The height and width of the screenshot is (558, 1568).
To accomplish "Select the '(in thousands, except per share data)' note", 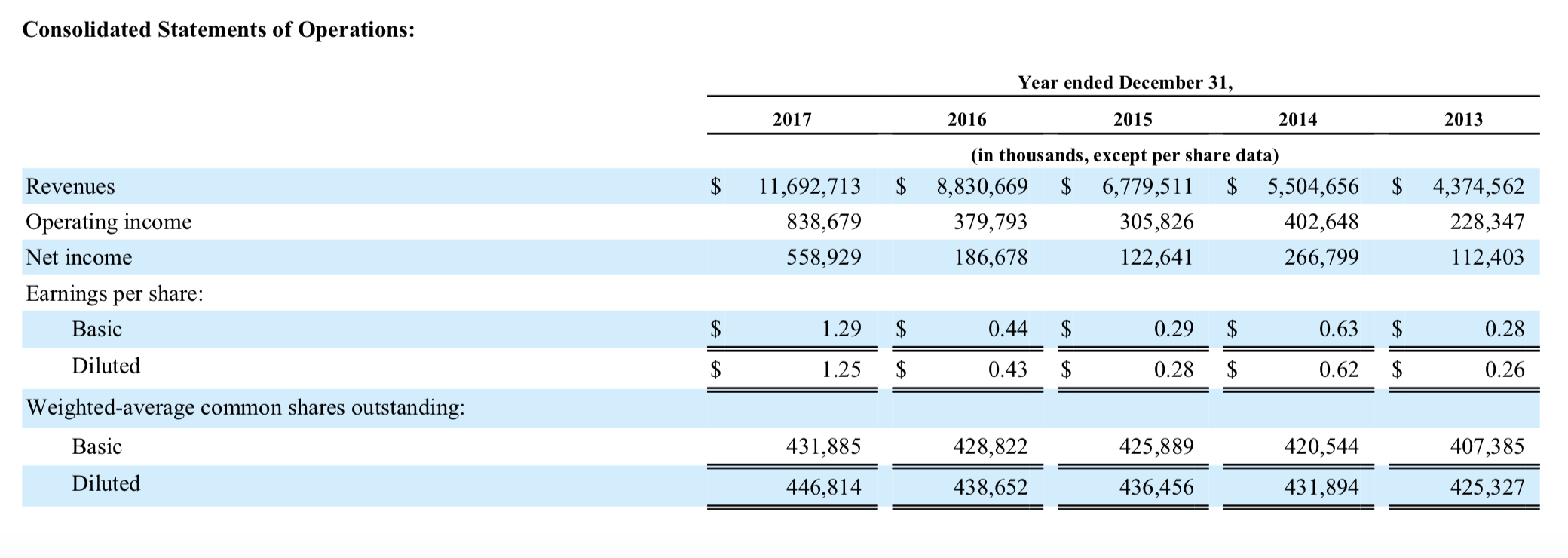I will pyautogui.click(x=1125, y=155).
